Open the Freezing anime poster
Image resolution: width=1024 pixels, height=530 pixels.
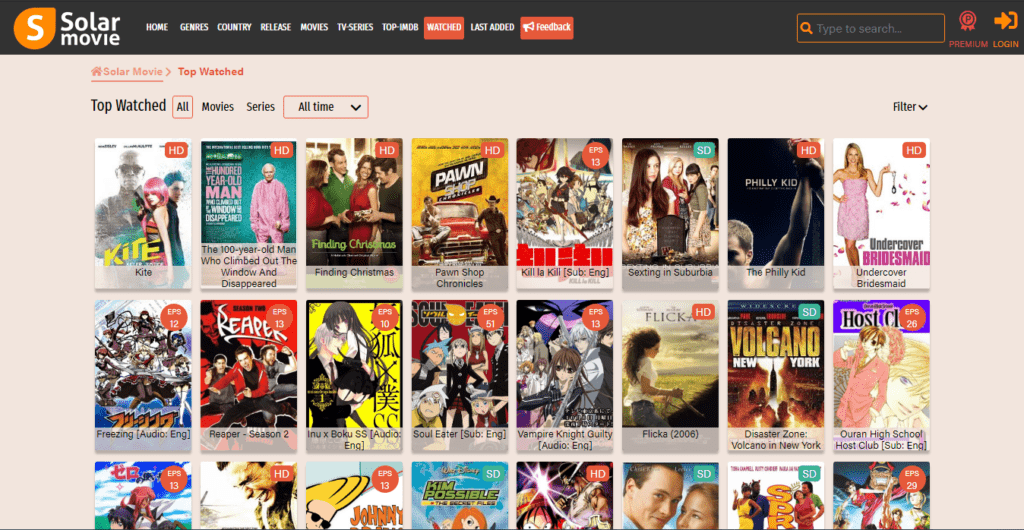(143, 375)
